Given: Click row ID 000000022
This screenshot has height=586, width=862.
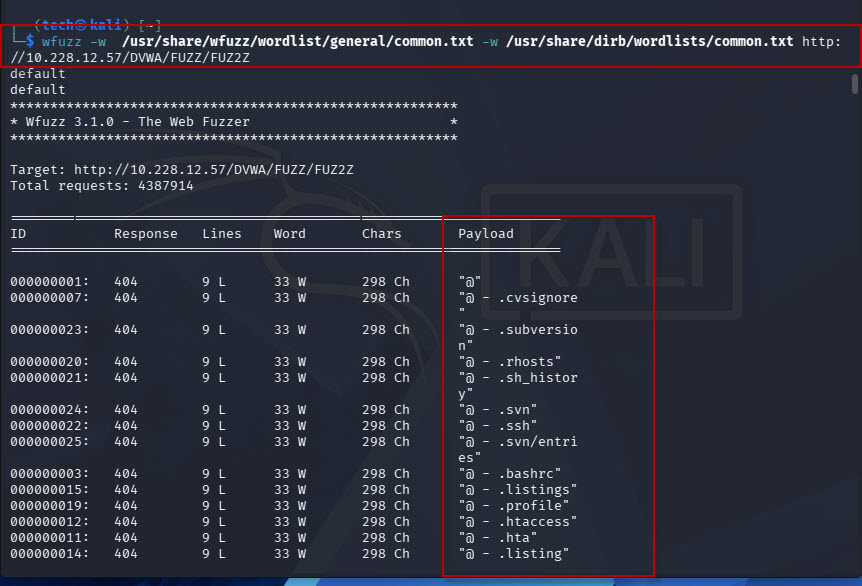Looking at the screenshot, I should (49, 425).
